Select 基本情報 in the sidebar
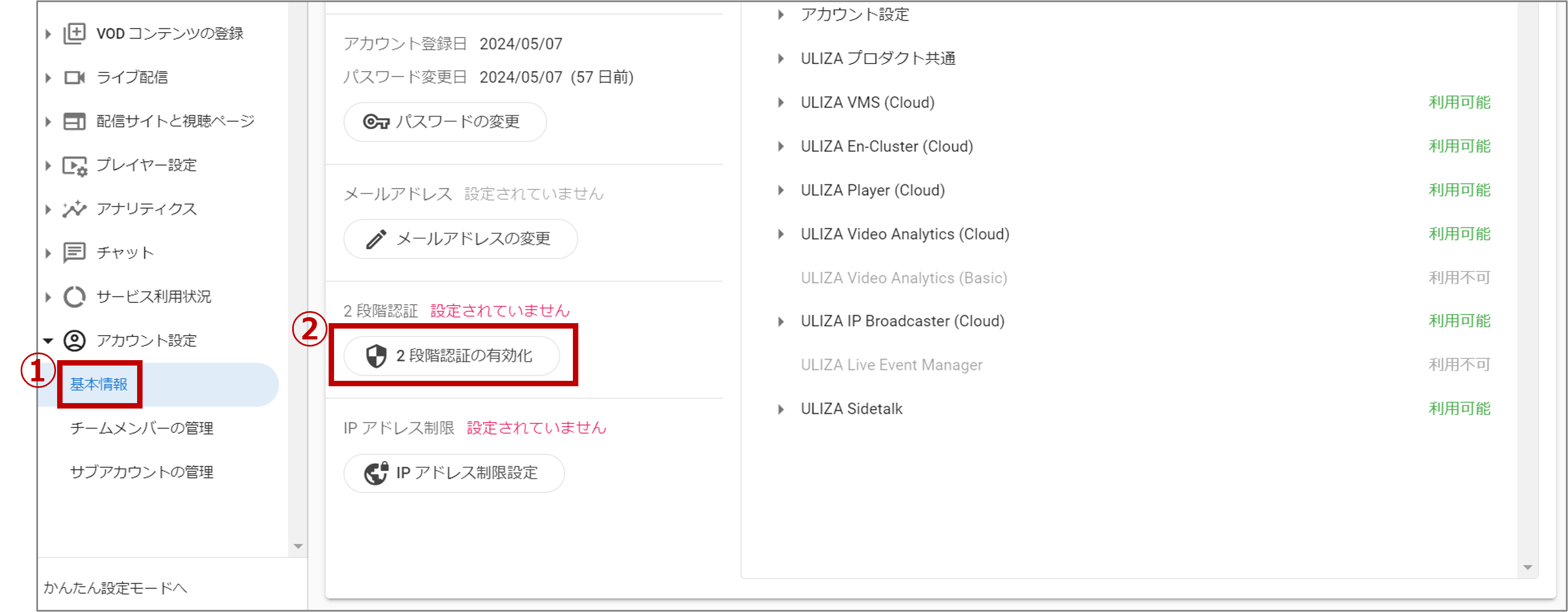The image size is (1568, 612). [x=158, y=385]
